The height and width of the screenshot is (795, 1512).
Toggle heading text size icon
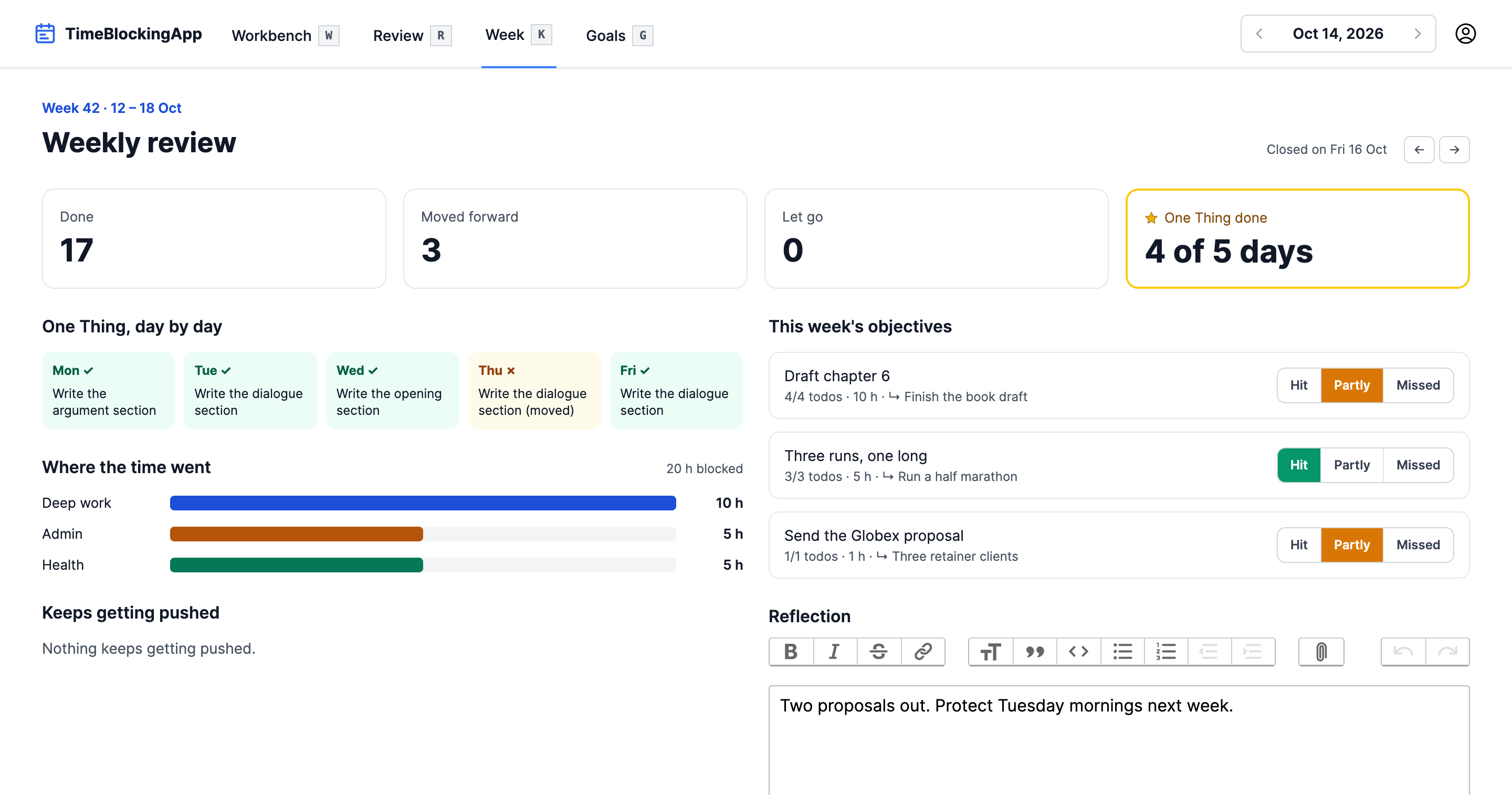(x=990, y=651)
